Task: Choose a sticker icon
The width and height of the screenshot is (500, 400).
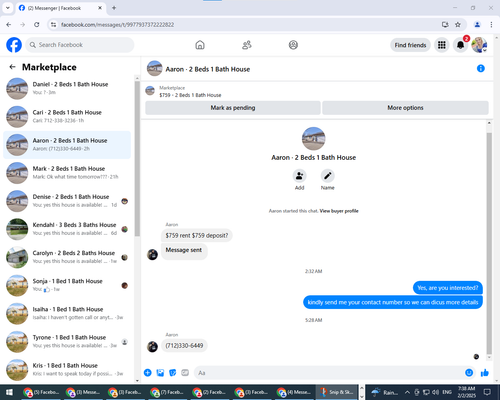Action: (173, 373)
